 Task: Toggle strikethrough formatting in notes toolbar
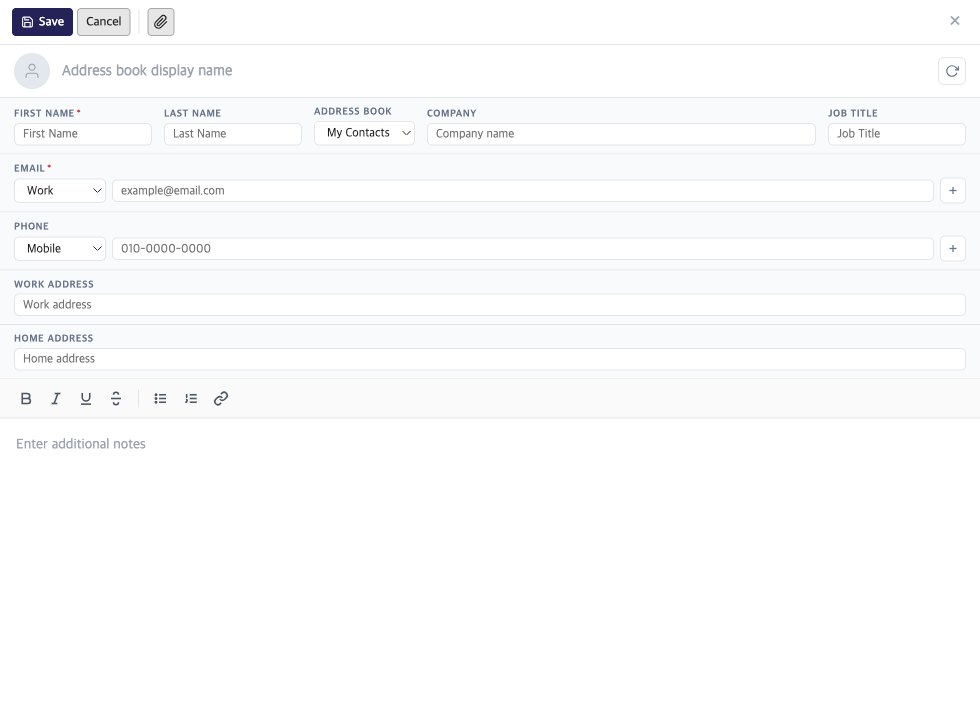tap(116, 399)
